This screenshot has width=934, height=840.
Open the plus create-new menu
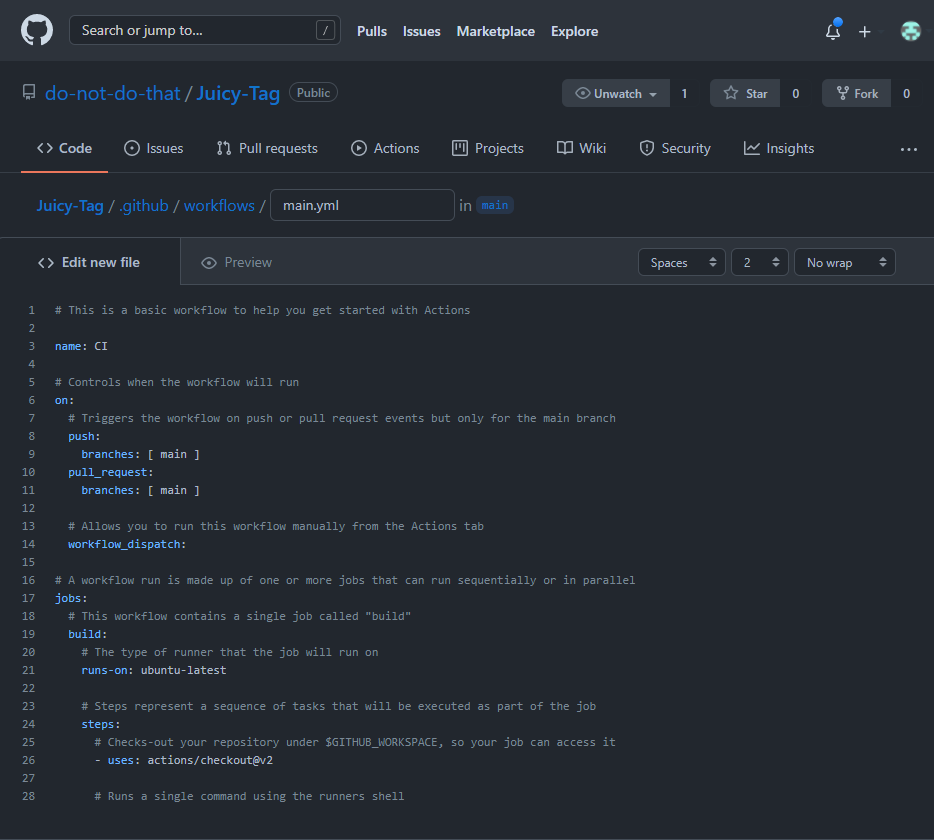[864, 32]
